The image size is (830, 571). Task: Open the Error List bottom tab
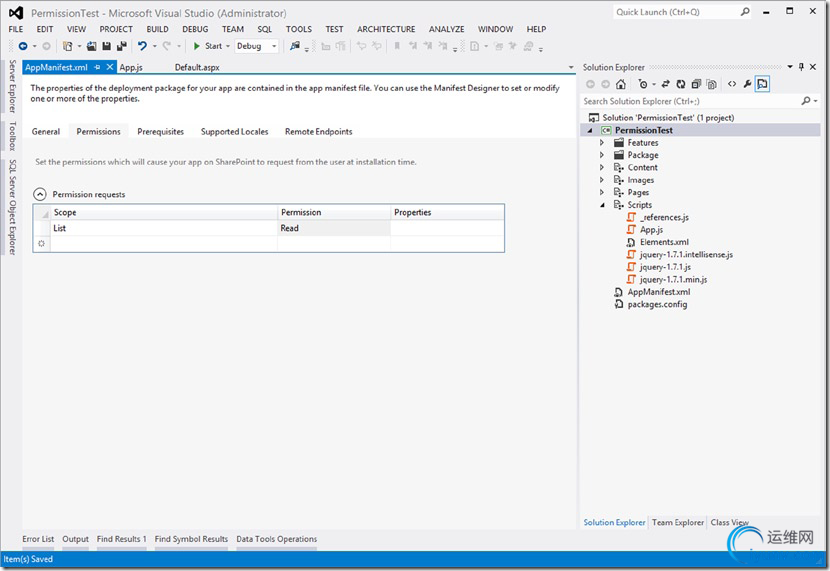point(38,539)
